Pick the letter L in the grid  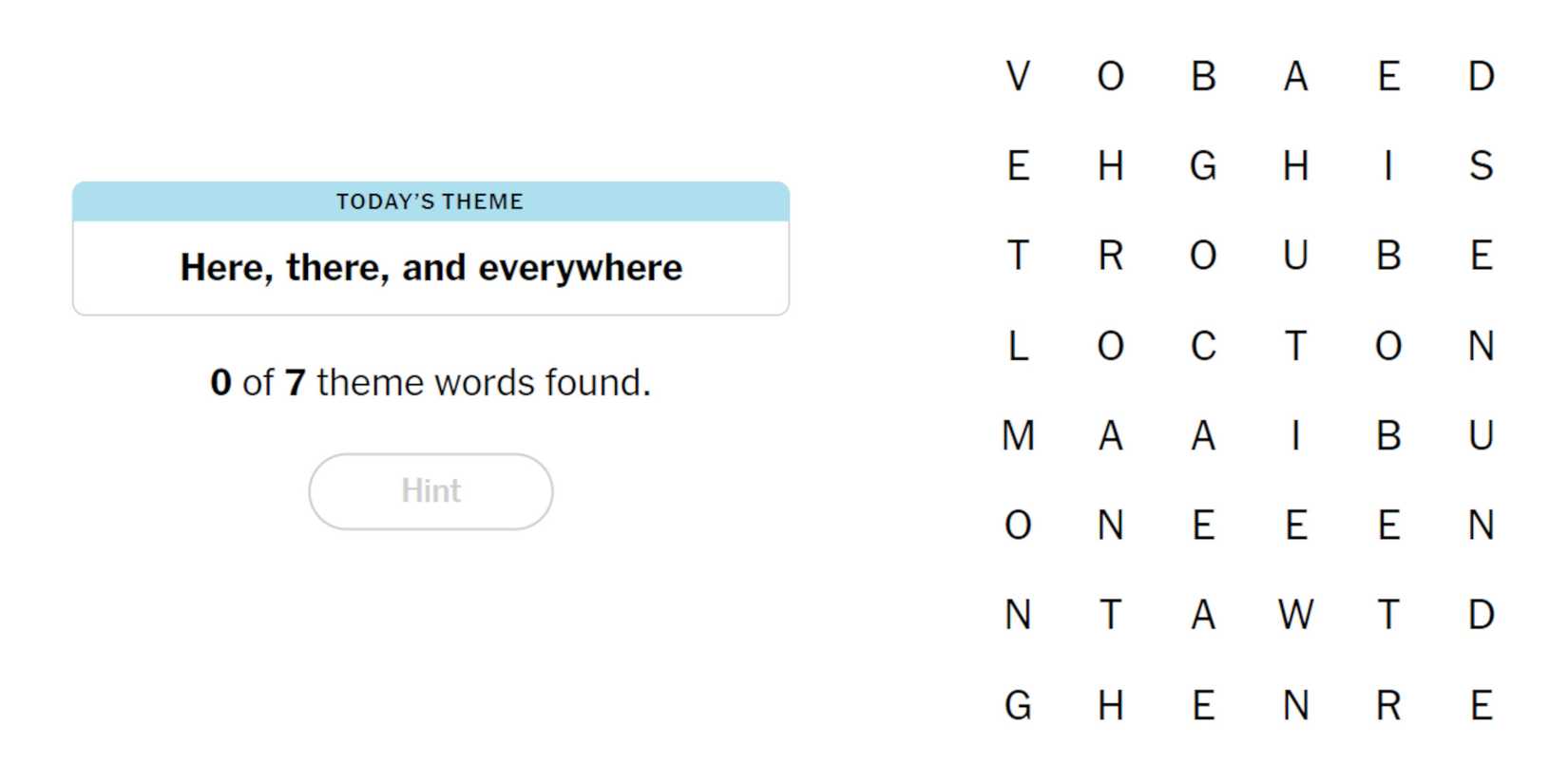pos(1018,346)
